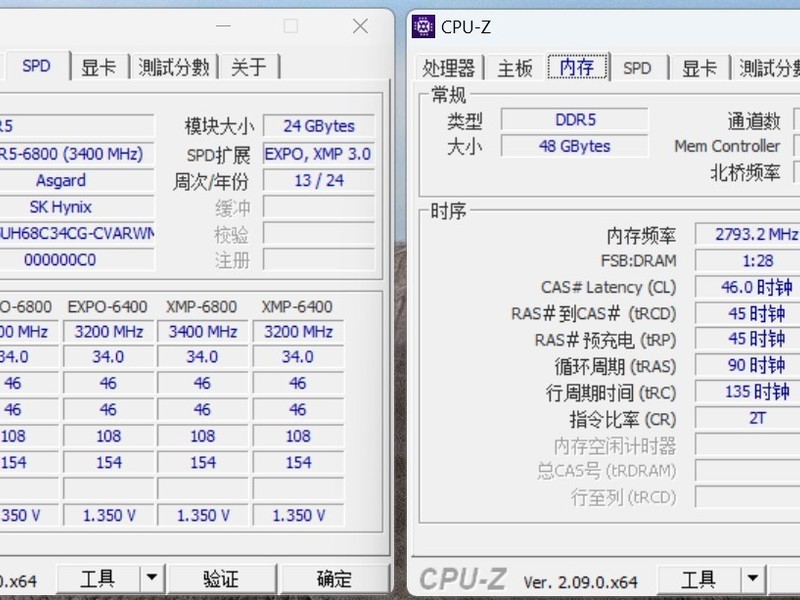The height and width of the screenshot is (600, 800).
Task: Select the 24 GBytes module size field
Action: pos(319,126)
